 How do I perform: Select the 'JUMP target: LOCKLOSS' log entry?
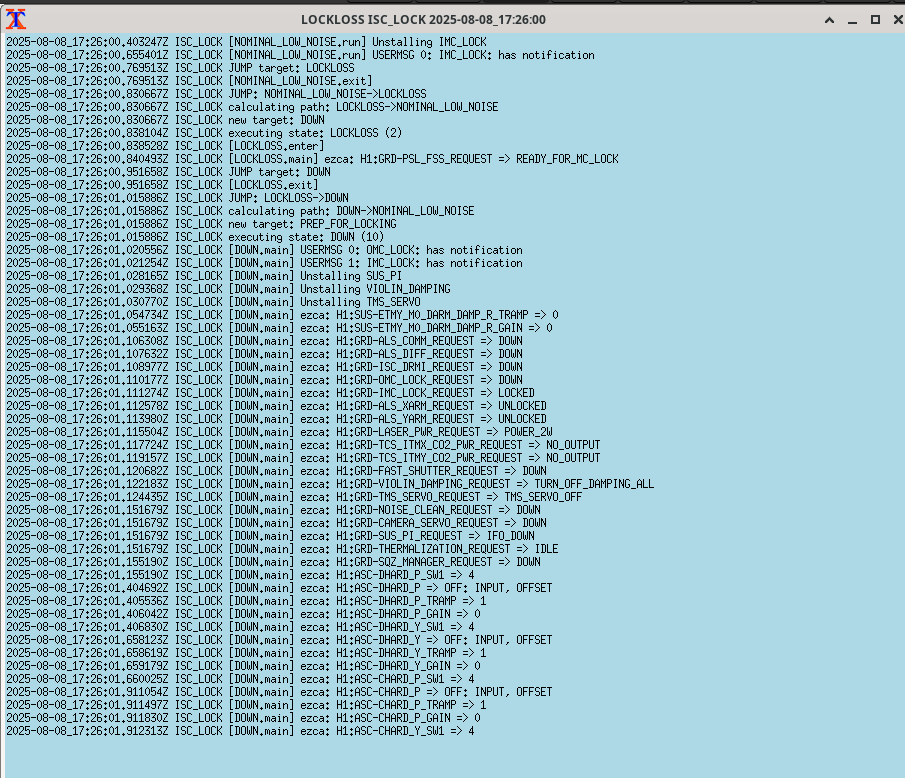tap(291, 68)
